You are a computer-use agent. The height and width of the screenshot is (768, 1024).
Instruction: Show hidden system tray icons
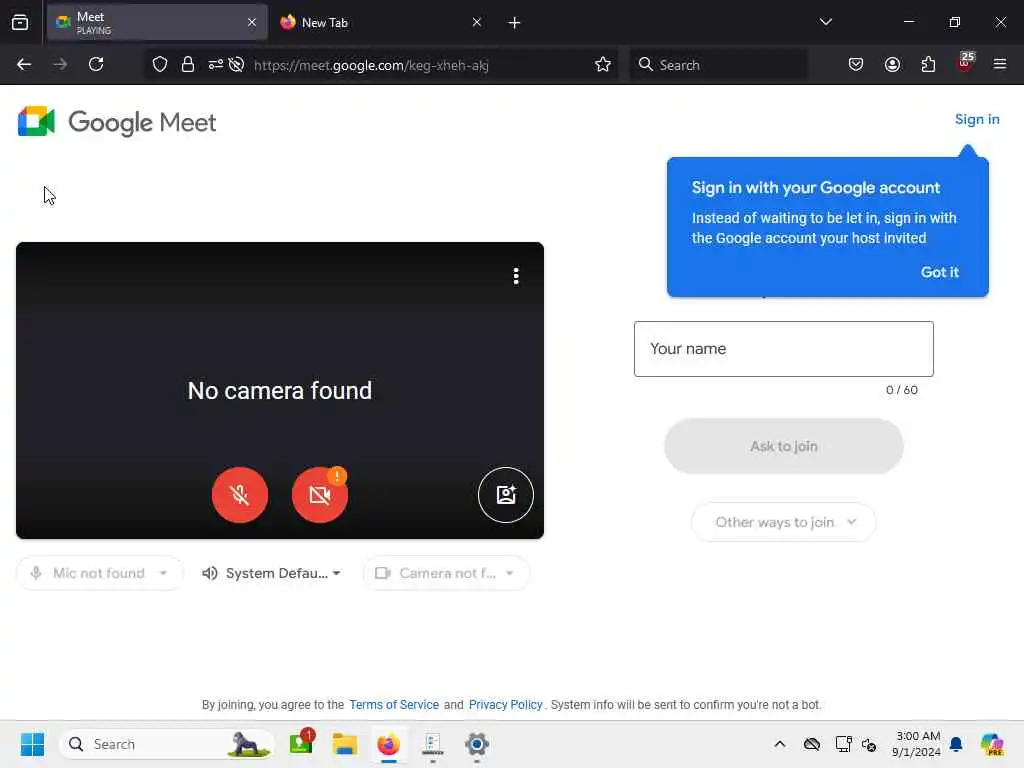tap(779, 744)
